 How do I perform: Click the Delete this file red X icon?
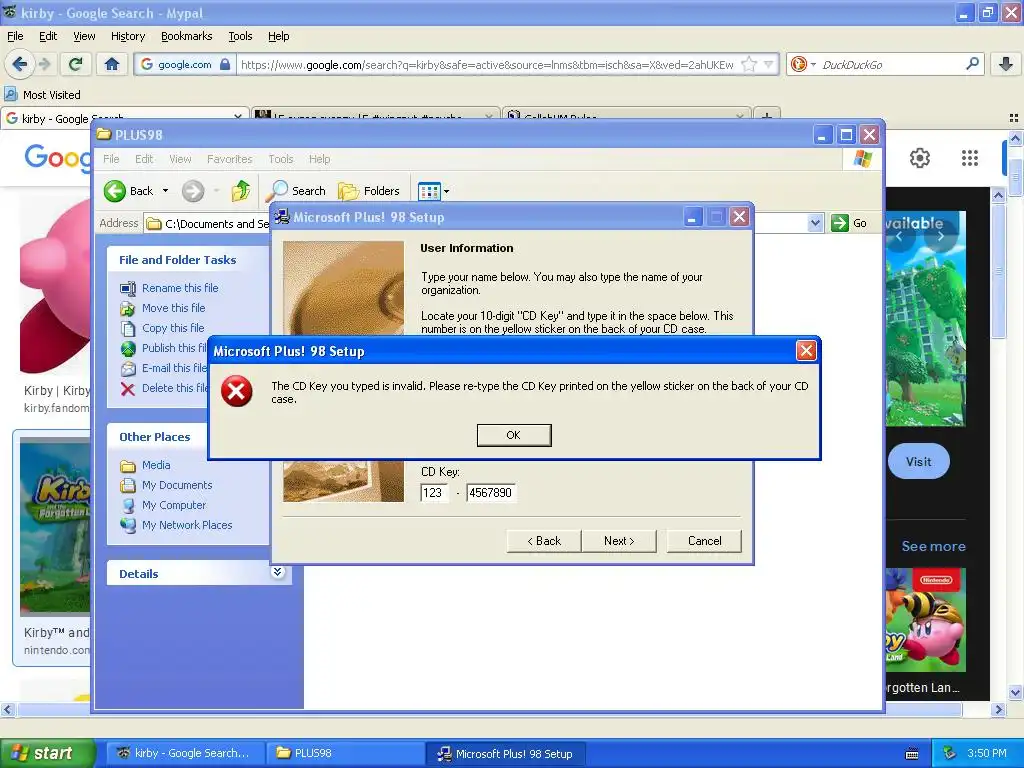[x=128, y=389]
